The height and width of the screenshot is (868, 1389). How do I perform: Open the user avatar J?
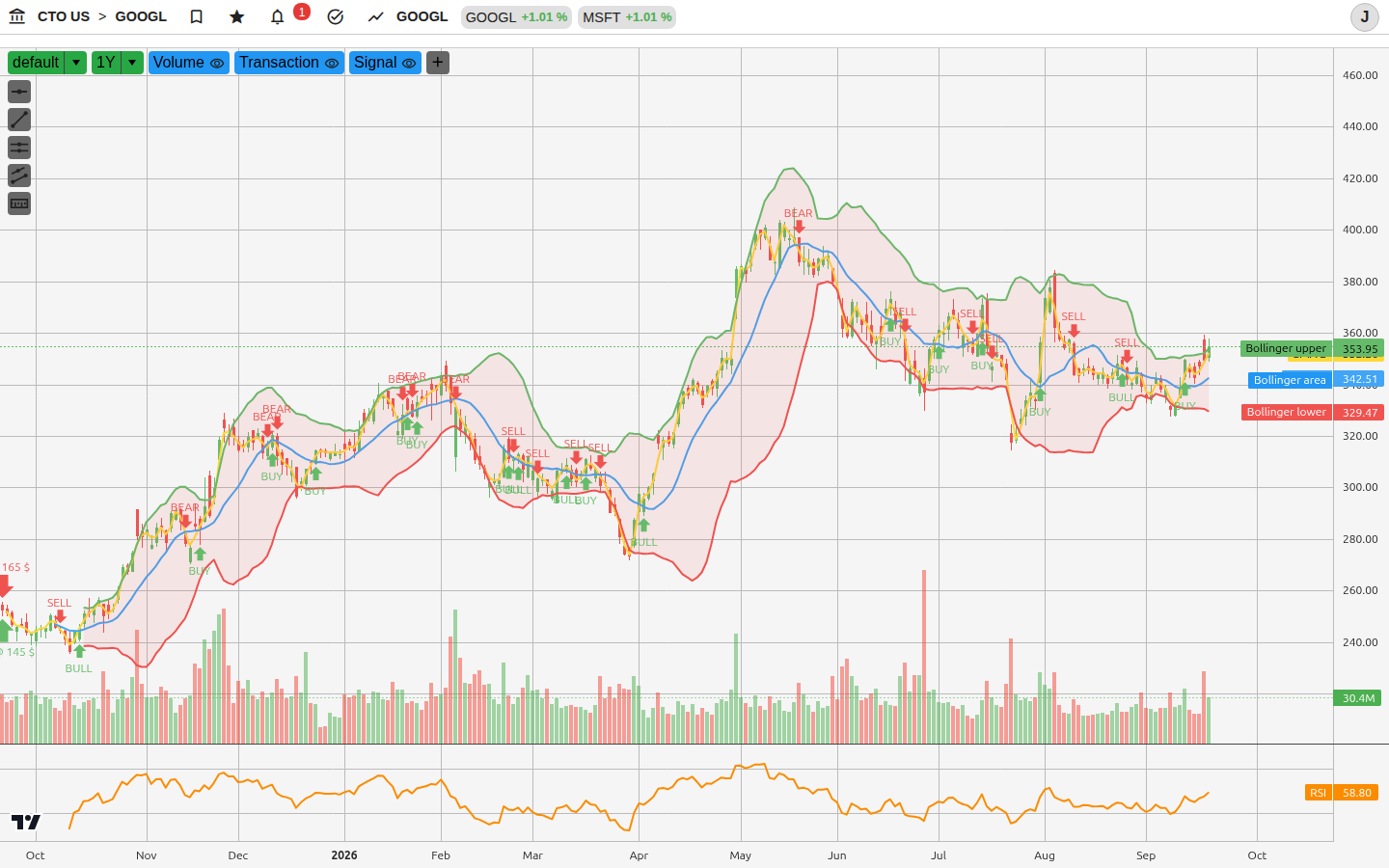tap(1364, 16)
